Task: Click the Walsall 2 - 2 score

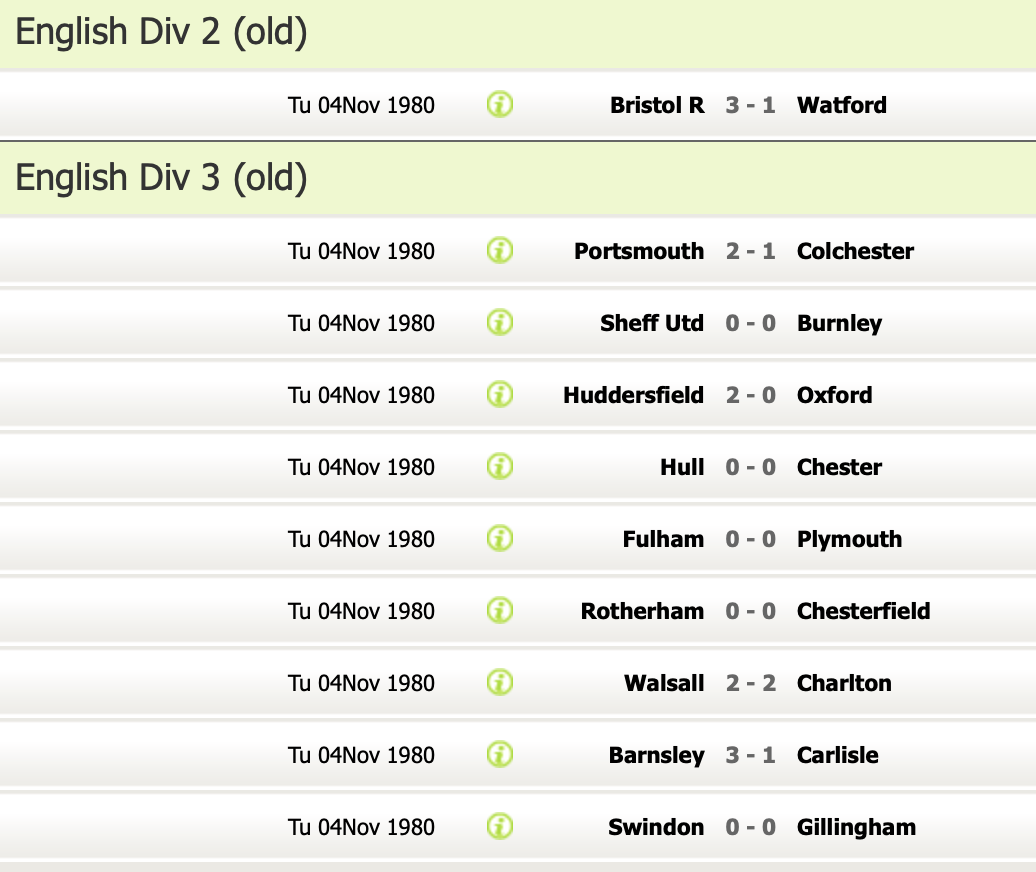Action: tap(750, 683)
